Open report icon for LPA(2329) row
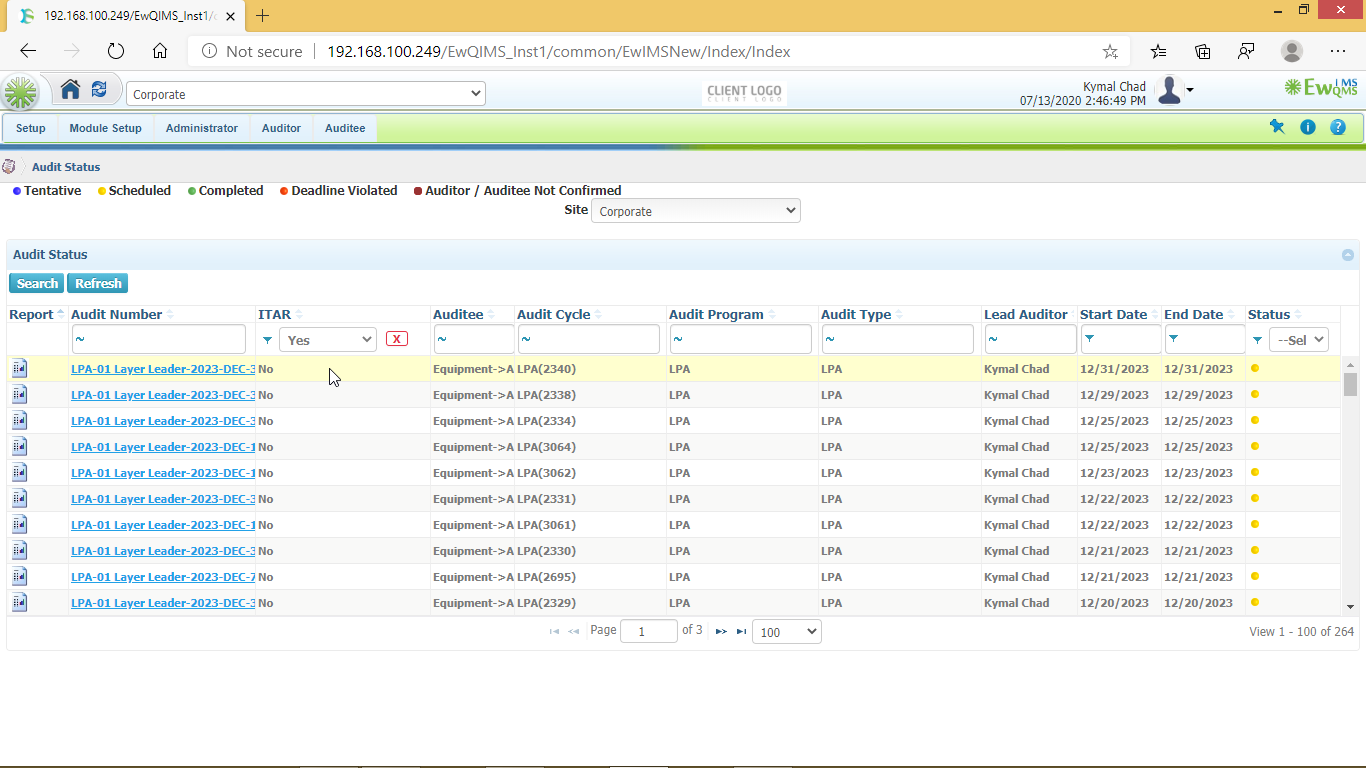The width and height of the screenshot is (1366, 768). pyautogui.click(x=20, y=603)
